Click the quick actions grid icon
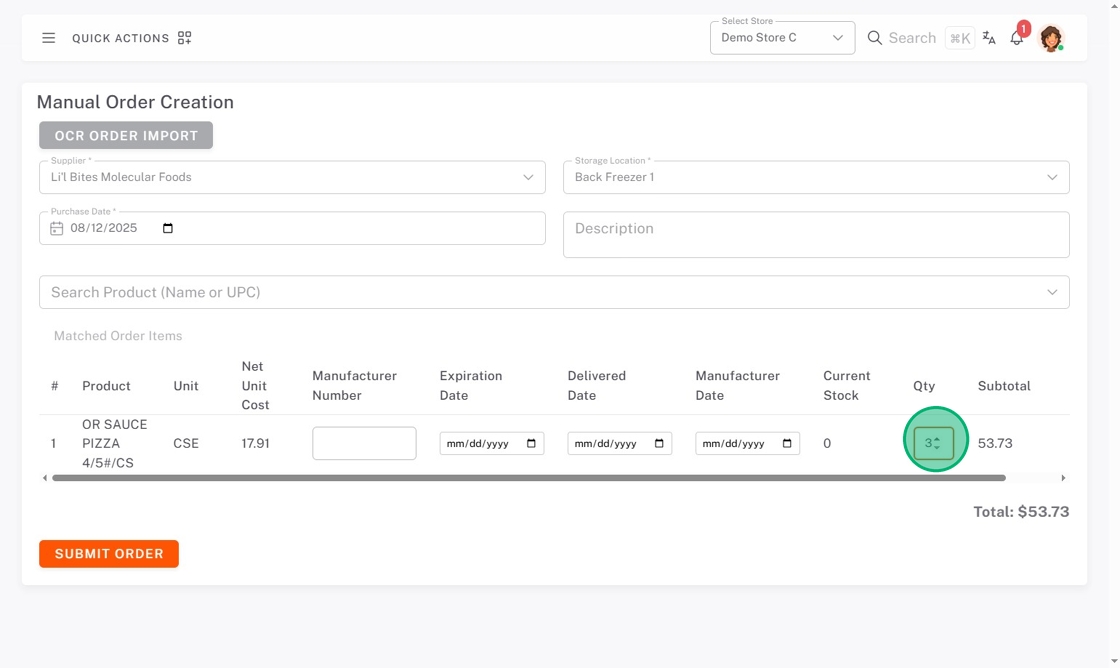 pyautogui.click(x=184, y=38)
